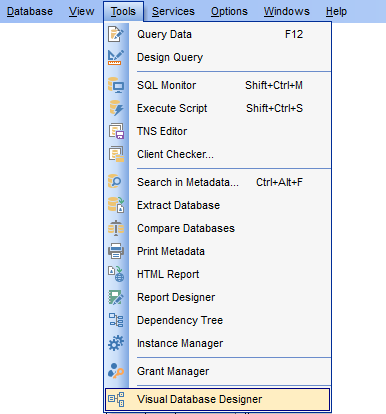This screenshot has width=386, height=414.
Task: Select Extract Database
Action: click(x=218, y=205)
